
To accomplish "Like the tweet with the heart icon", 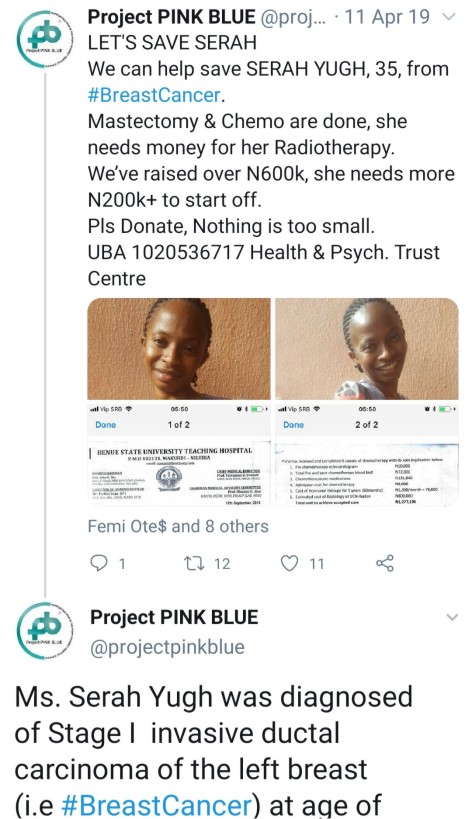I will click(289, 563).
